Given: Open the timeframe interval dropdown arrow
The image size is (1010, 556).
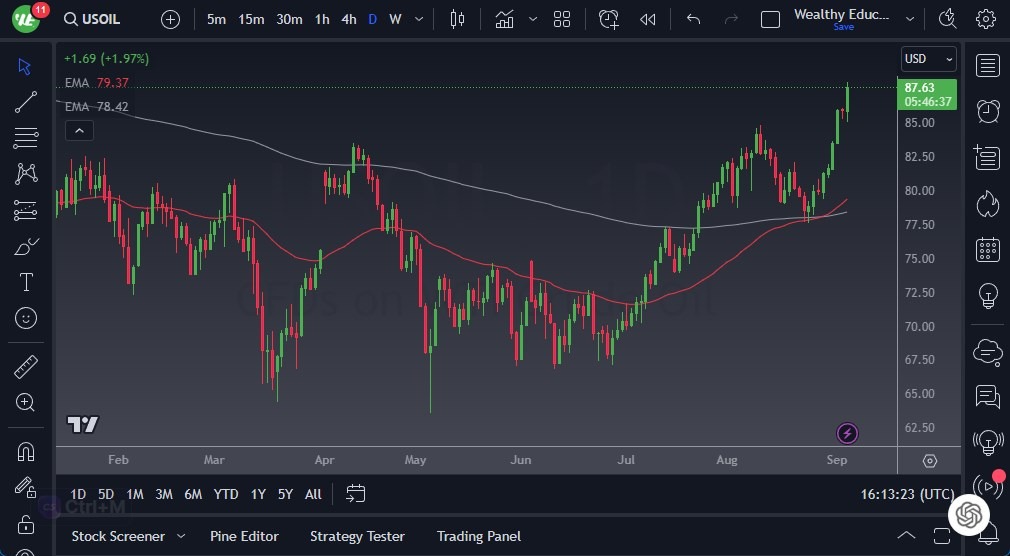Looking at the screenshot, I should coord(418,19).
